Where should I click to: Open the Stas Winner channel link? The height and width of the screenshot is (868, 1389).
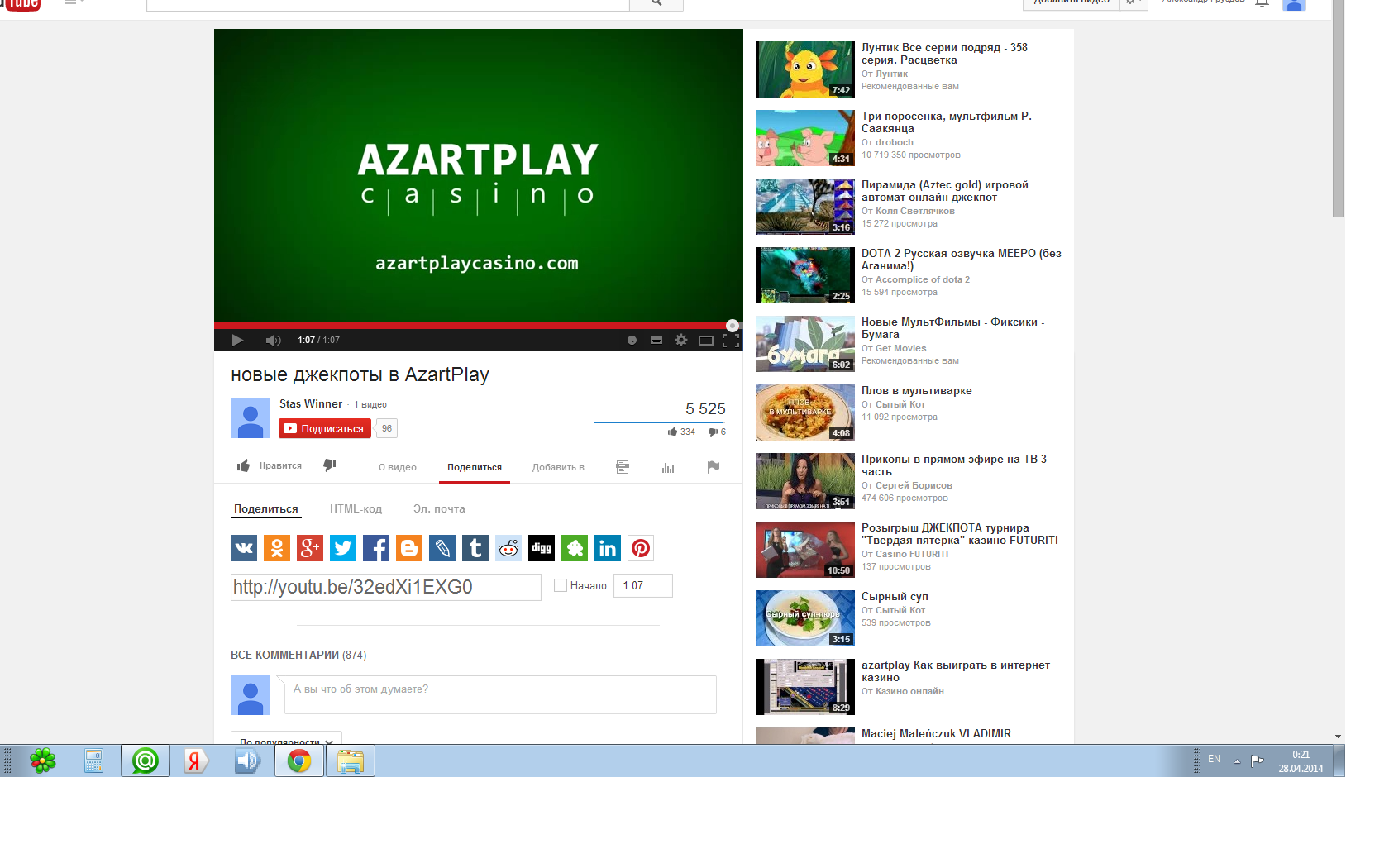pyautogui.click(x=311, y=403)
